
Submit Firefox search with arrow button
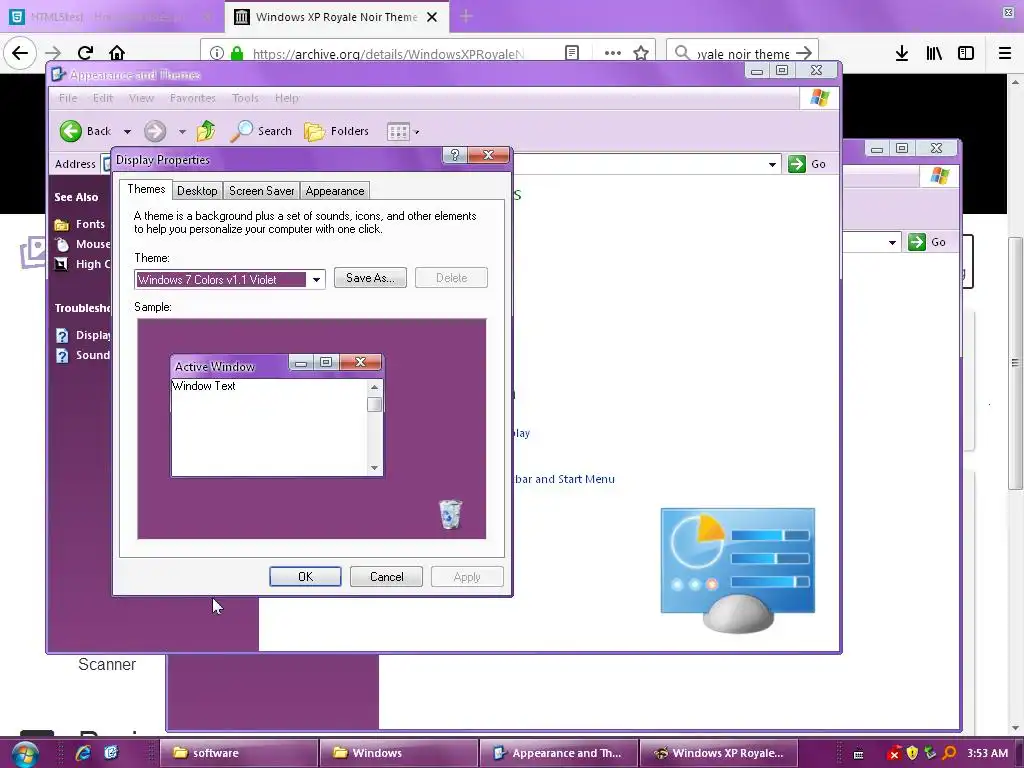coord(804,53)
